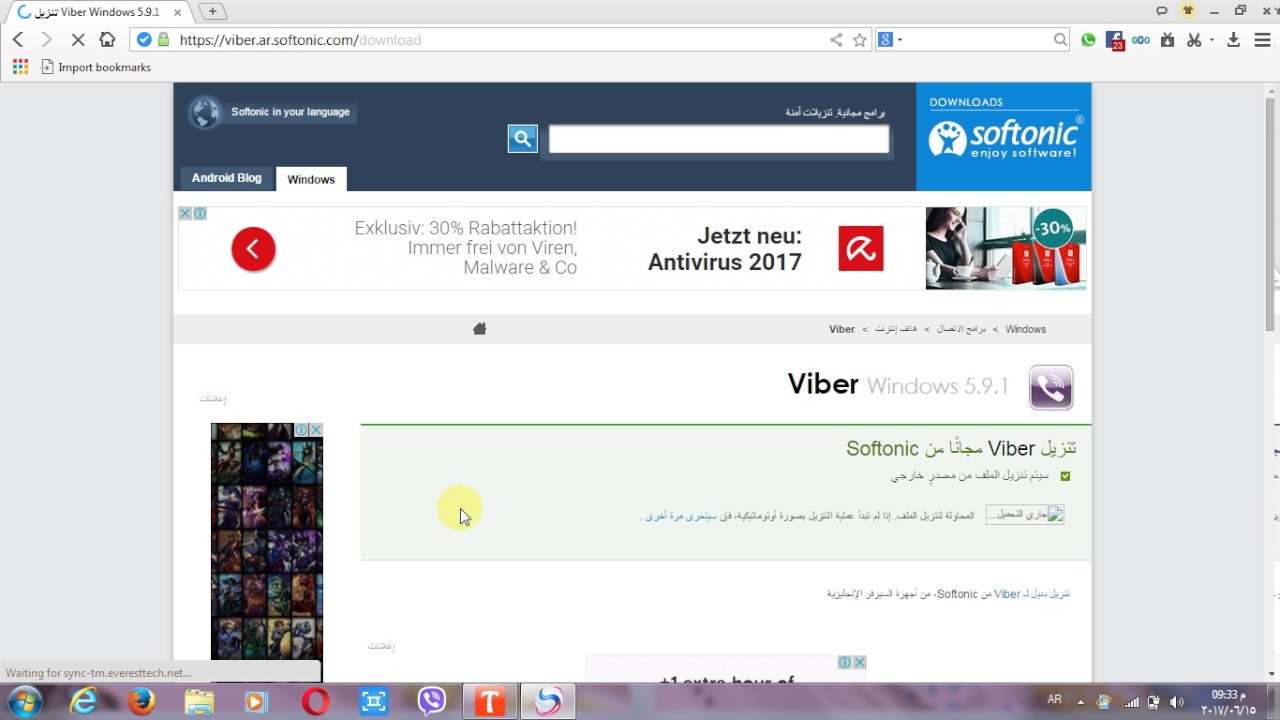Select the Windows tab on Softonic
Image resolution: width=1280 pixels, height=720 pixels.
click(311, 179)
